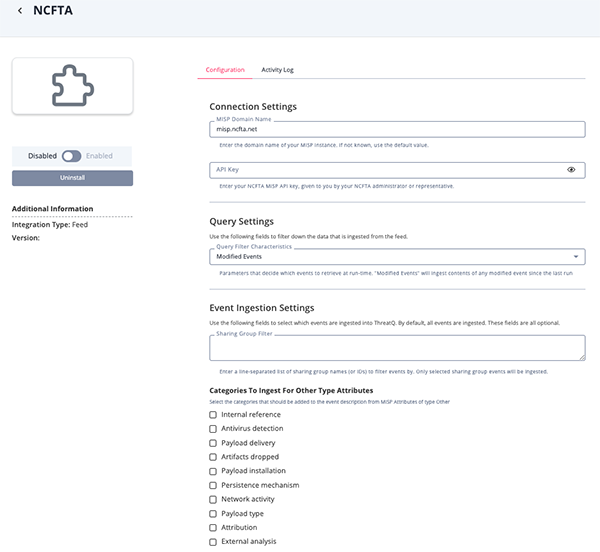Toggle the Disabled/Enabled switch

(72, 156)
